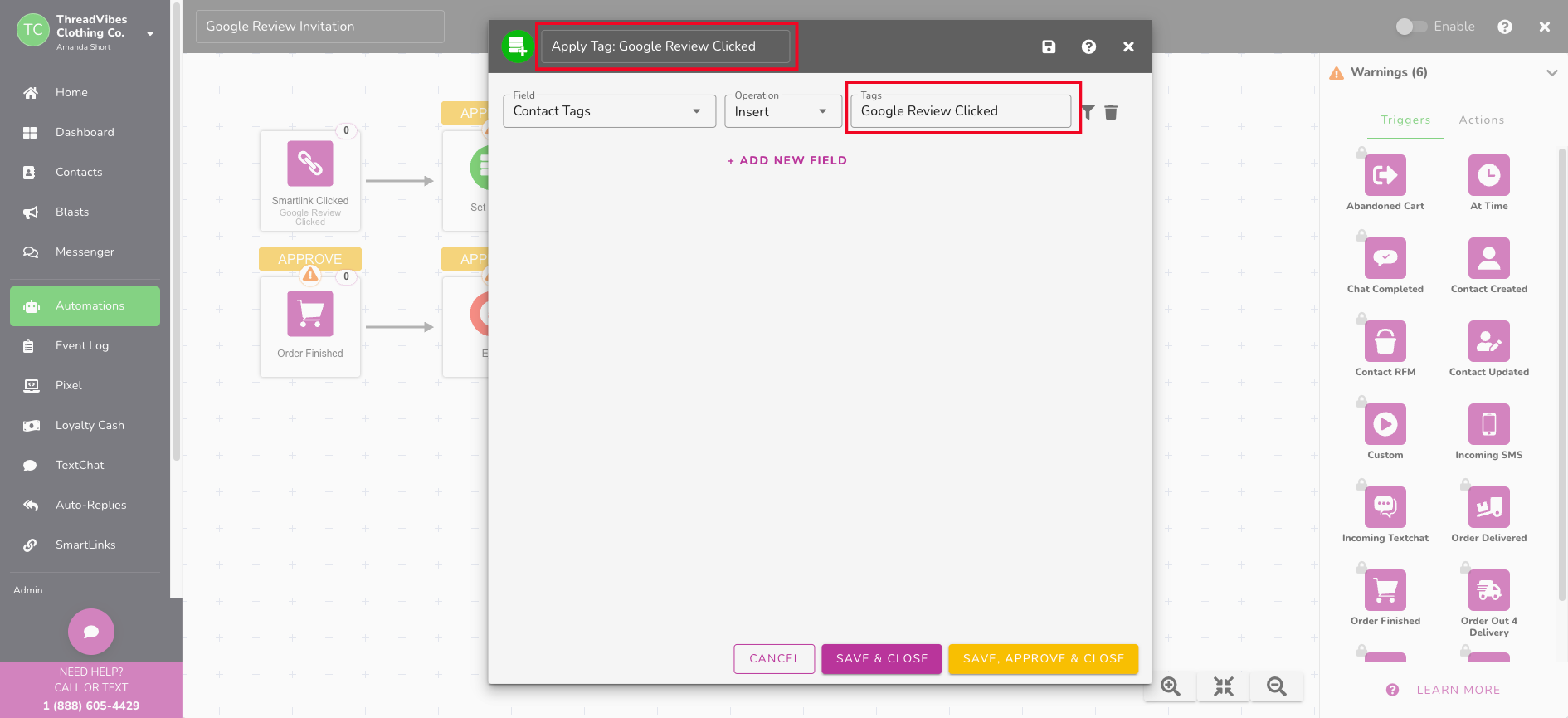Viewport: 1568px width, 718px height.
Task: Click the support phone number 1 (888) 605-4429
Action: (91, 706)
